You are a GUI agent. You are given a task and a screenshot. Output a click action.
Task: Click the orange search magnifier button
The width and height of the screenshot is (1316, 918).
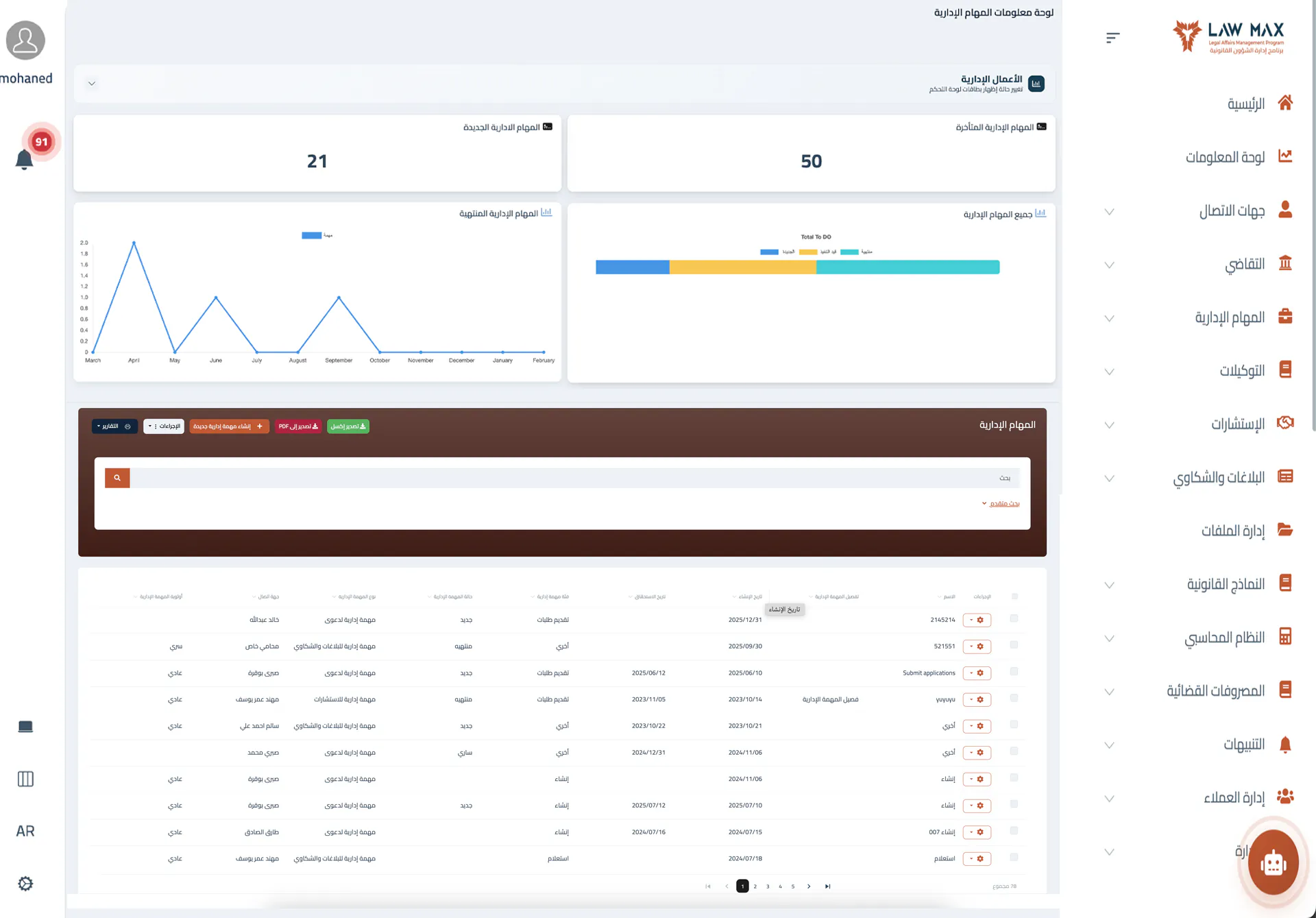tap(117, 478)
